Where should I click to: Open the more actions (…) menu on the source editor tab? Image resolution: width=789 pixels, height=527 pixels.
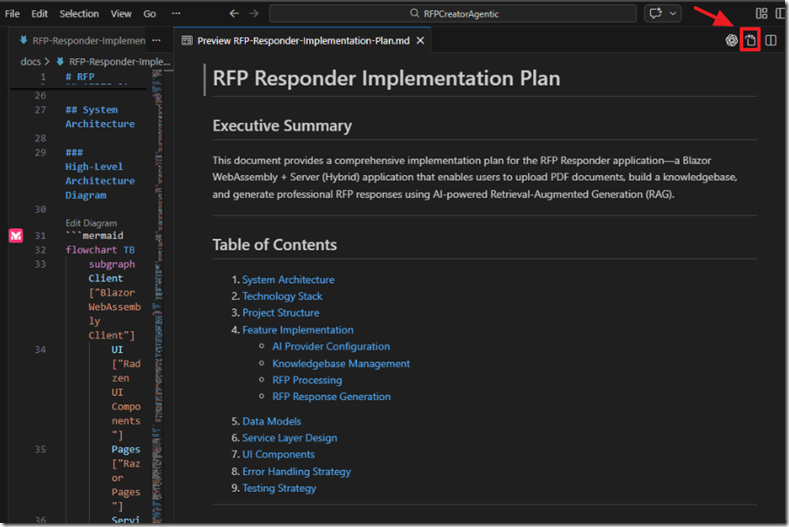[x=155, y=40]
